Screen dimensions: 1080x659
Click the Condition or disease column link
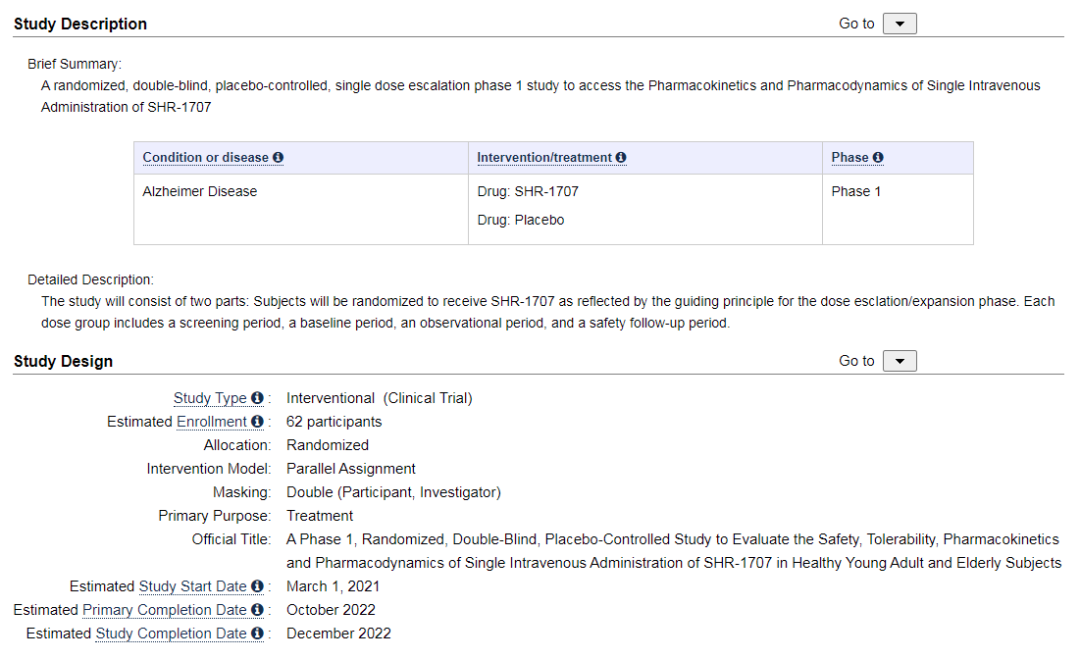pyautogui.click(x=206, y=158)
